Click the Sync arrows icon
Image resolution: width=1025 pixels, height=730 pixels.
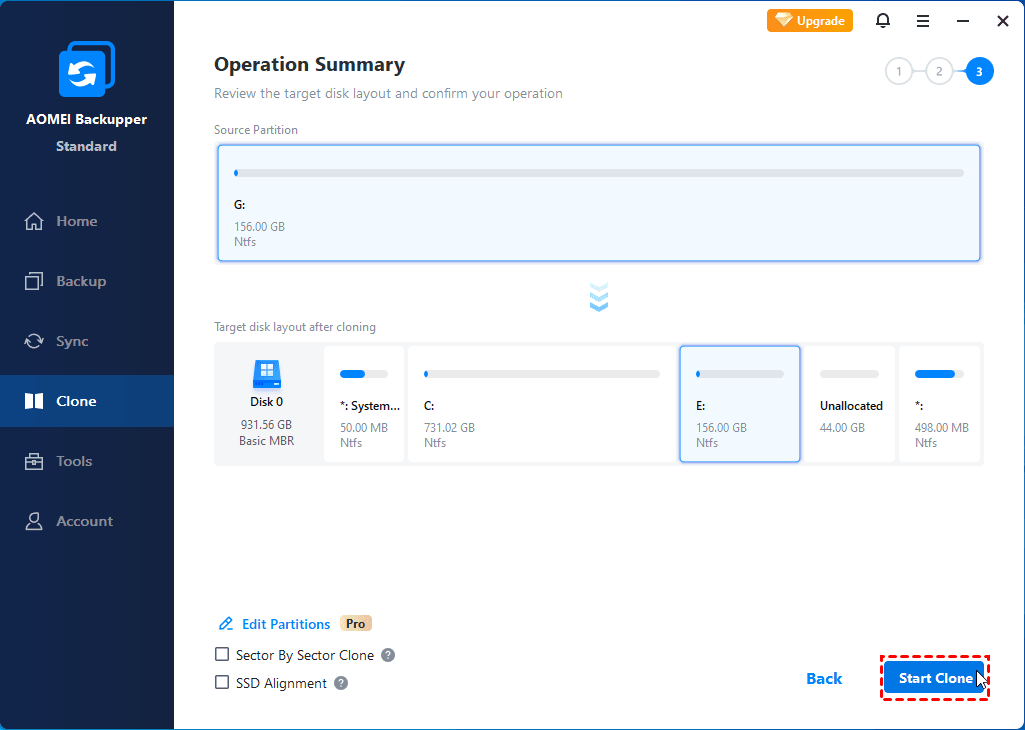(34, 341)
